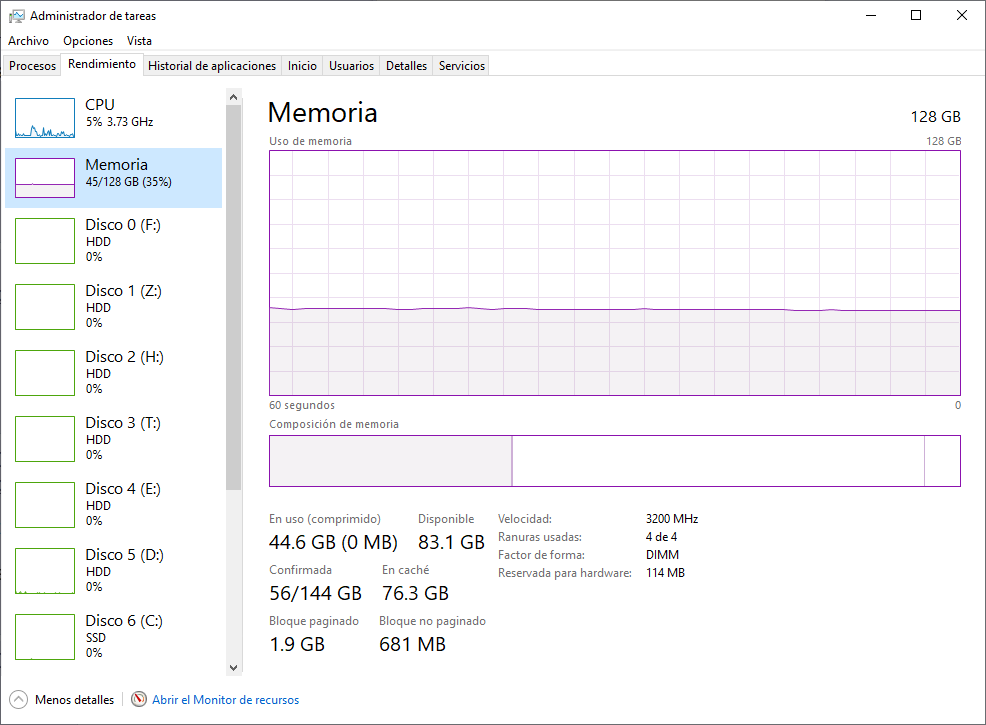
Task: Select Disco 1 (Z:) graph thumbnail
Action: [x=45, y=307]
